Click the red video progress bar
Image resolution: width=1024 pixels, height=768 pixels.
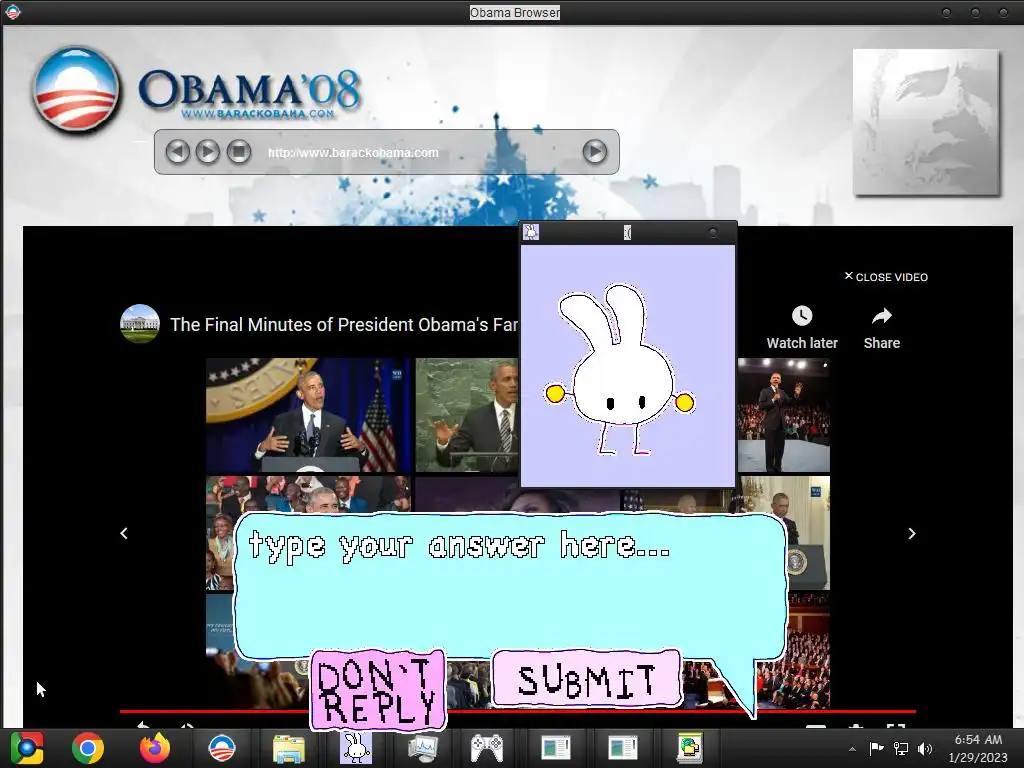click(x=517, y=711)
